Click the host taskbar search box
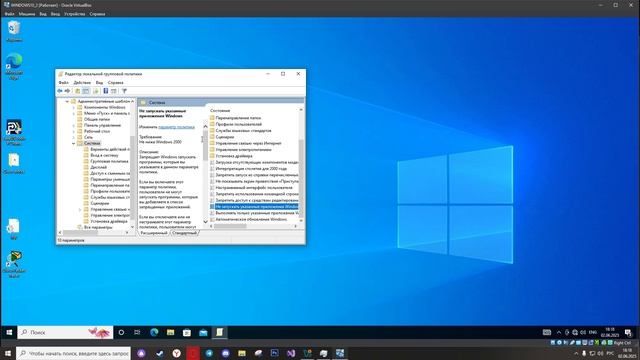 (73, 353)
